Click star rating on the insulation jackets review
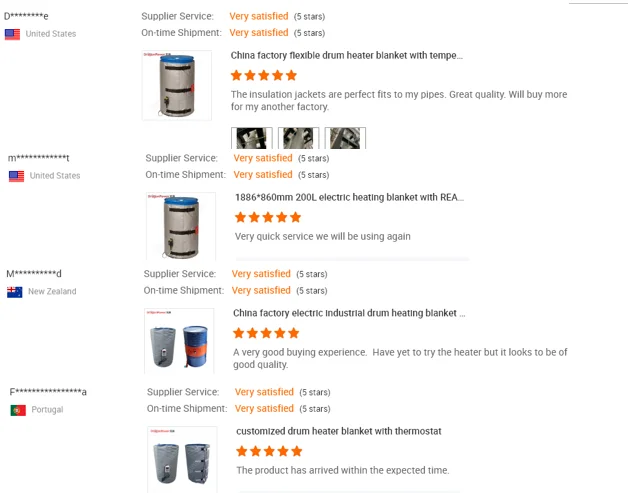 click(264, 75)
